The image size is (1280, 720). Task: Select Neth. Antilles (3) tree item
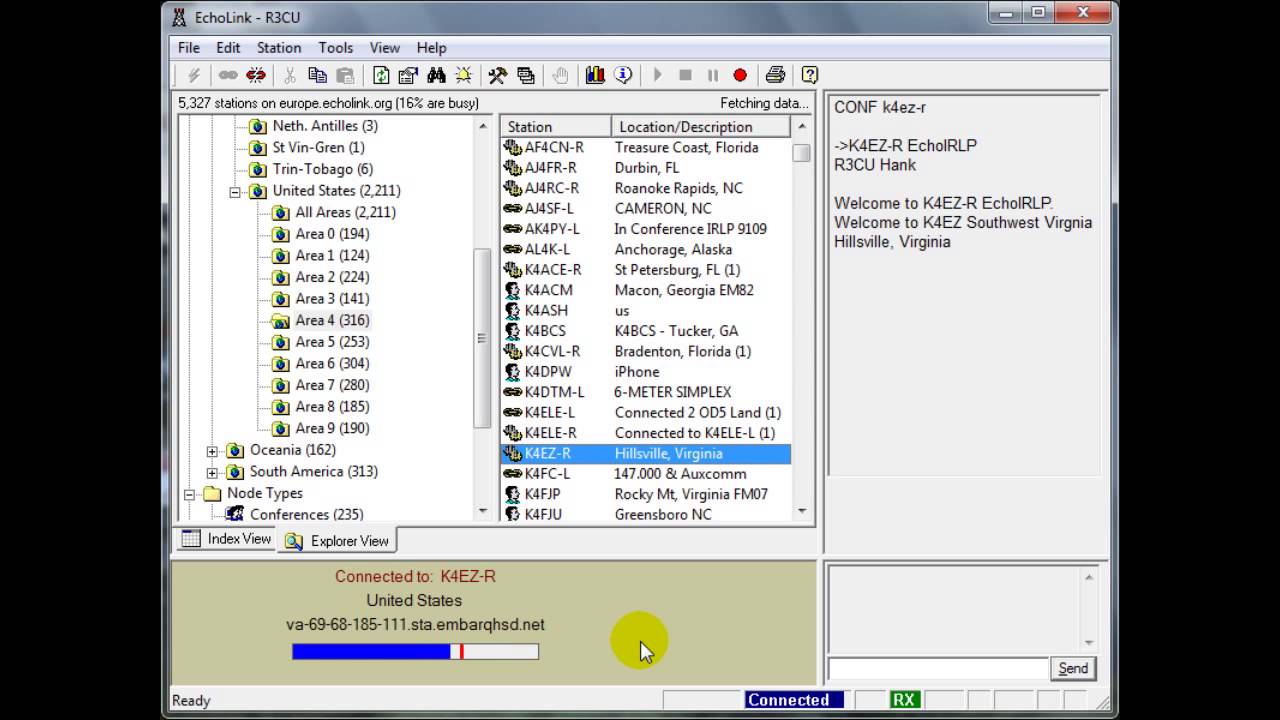[x=325, y=126]
